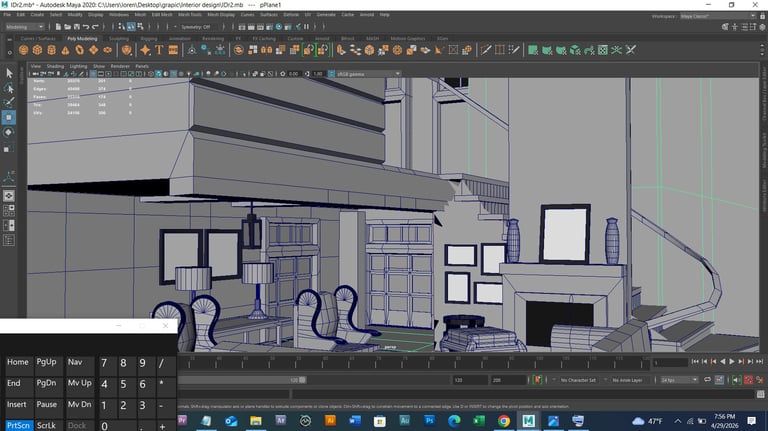The height and width of the screenshot is (431, 768).
Task: Open the Rigging shelf tab
Action: click(148, 38)
